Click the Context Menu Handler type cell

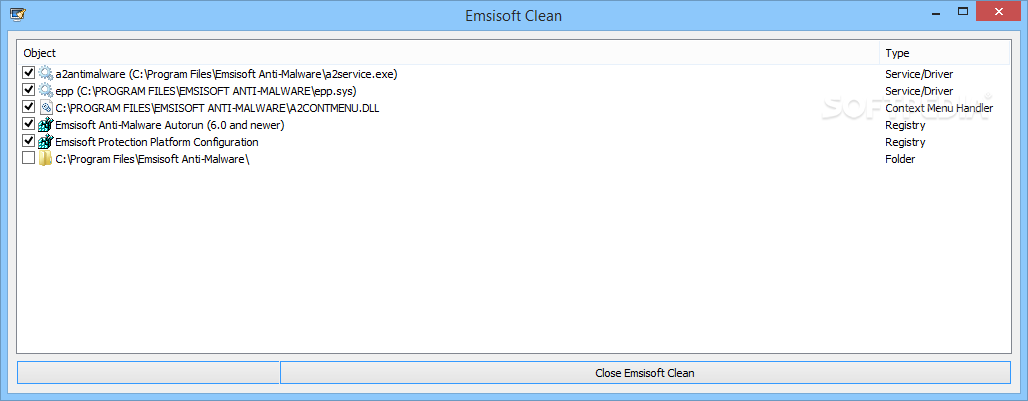coord(939,108)
